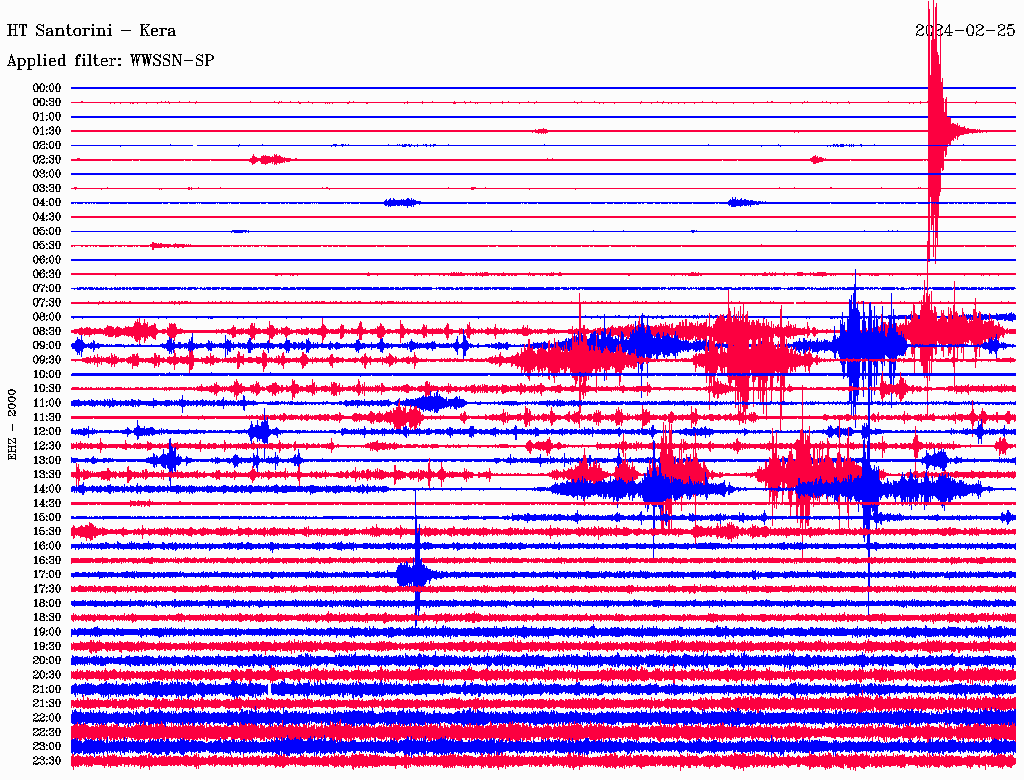Click the HT Santorini - Kera station title
Viewport: 1024px width, 780px height.
coord(91,31)
